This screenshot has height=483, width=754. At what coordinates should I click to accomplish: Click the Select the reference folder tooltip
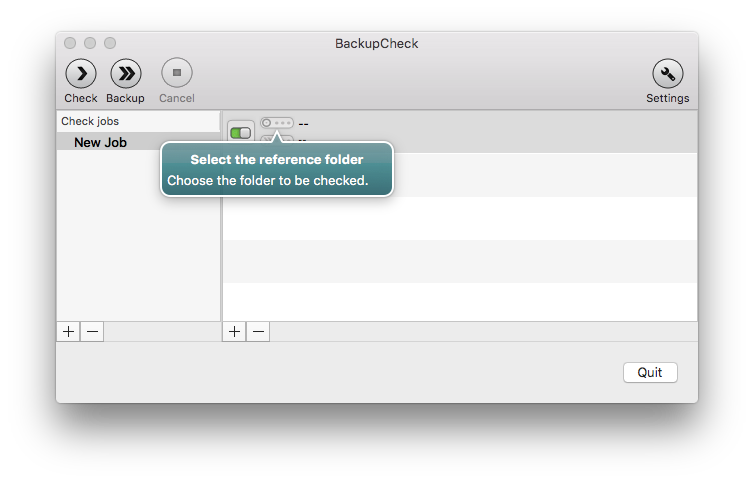(277, 169)
